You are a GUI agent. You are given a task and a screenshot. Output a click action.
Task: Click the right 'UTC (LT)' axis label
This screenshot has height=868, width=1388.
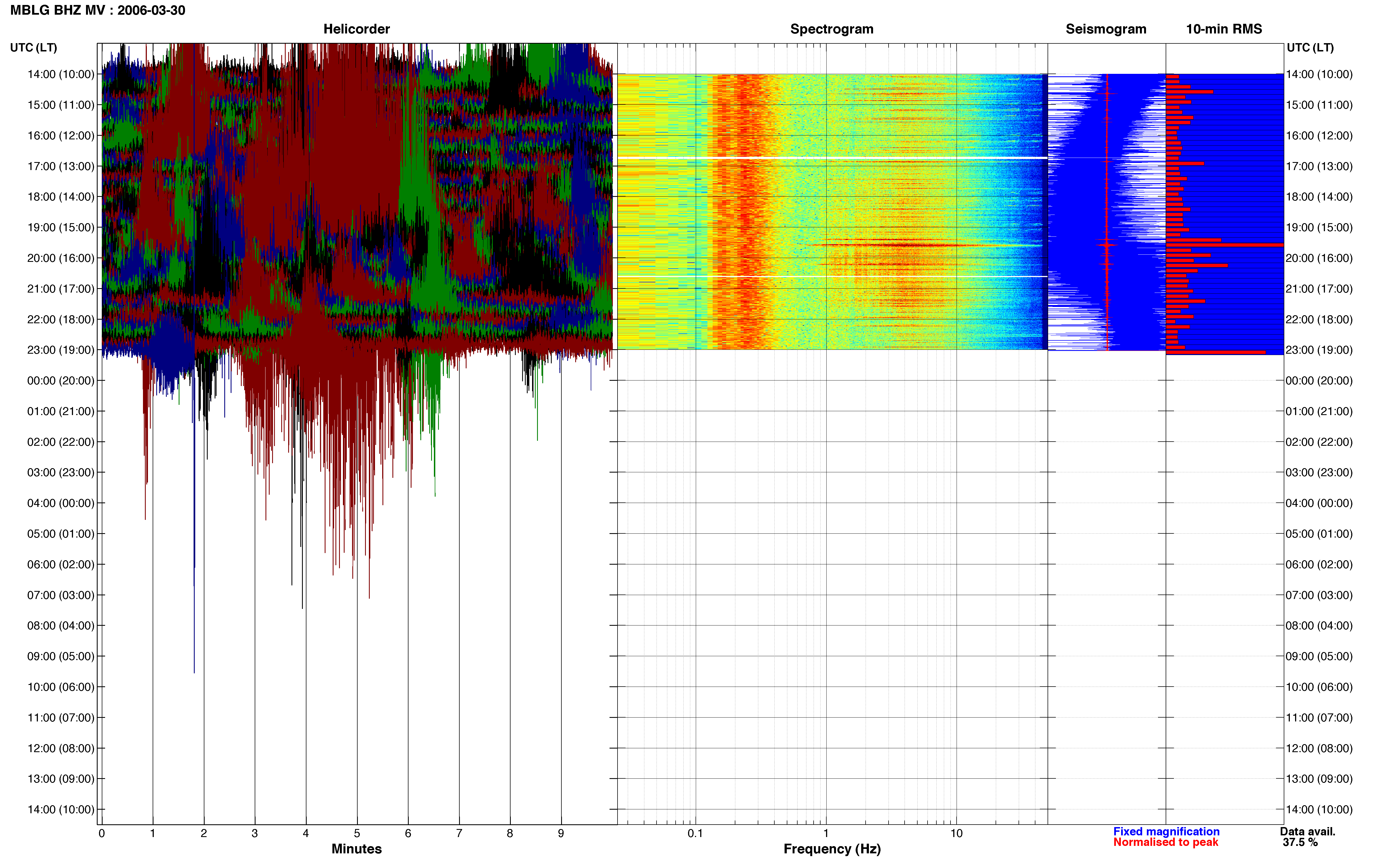[1310, 48]
